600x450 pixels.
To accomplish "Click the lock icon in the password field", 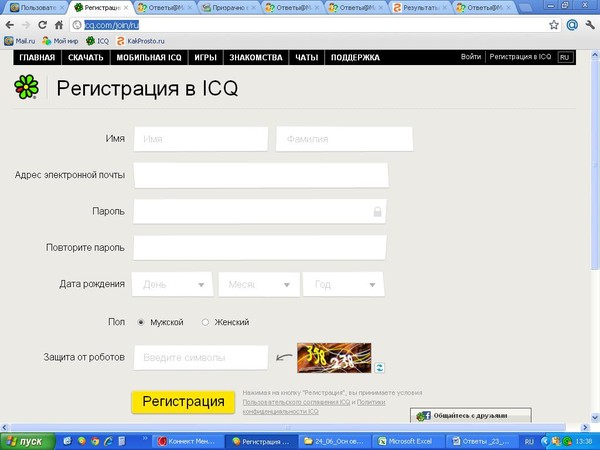I will coord(377,212).
